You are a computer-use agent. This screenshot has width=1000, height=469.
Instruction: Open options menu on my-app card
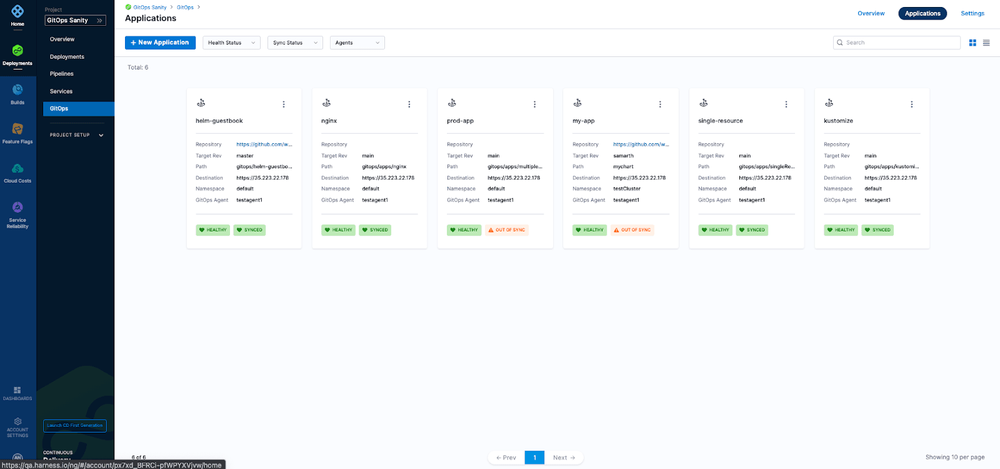(x=660, y=104)
